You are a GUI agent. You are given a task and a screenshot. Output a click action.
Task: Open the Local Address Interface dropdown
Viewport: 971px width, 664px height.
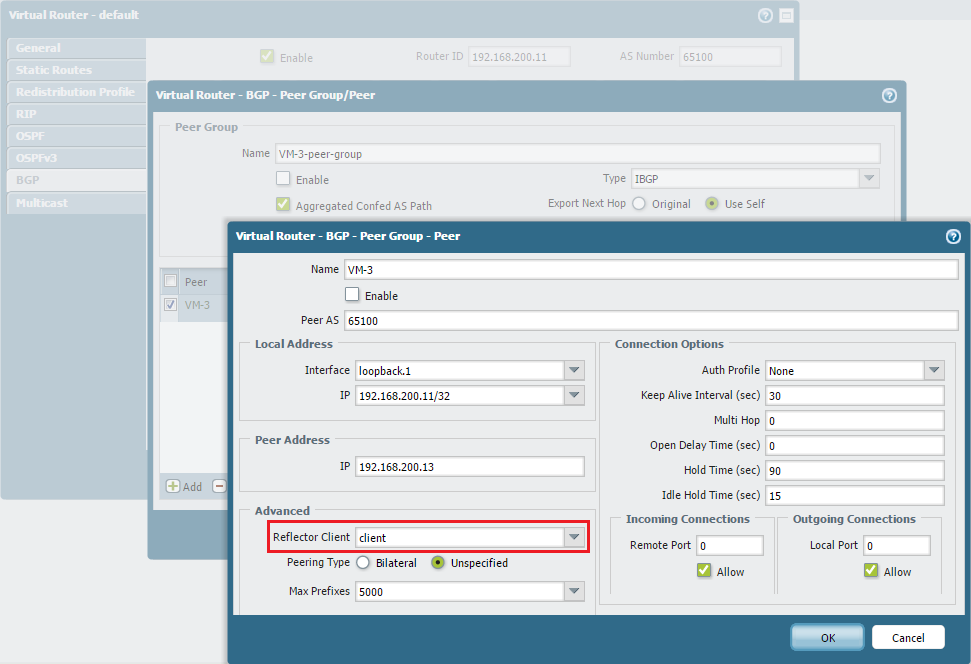tap(574, 370)
